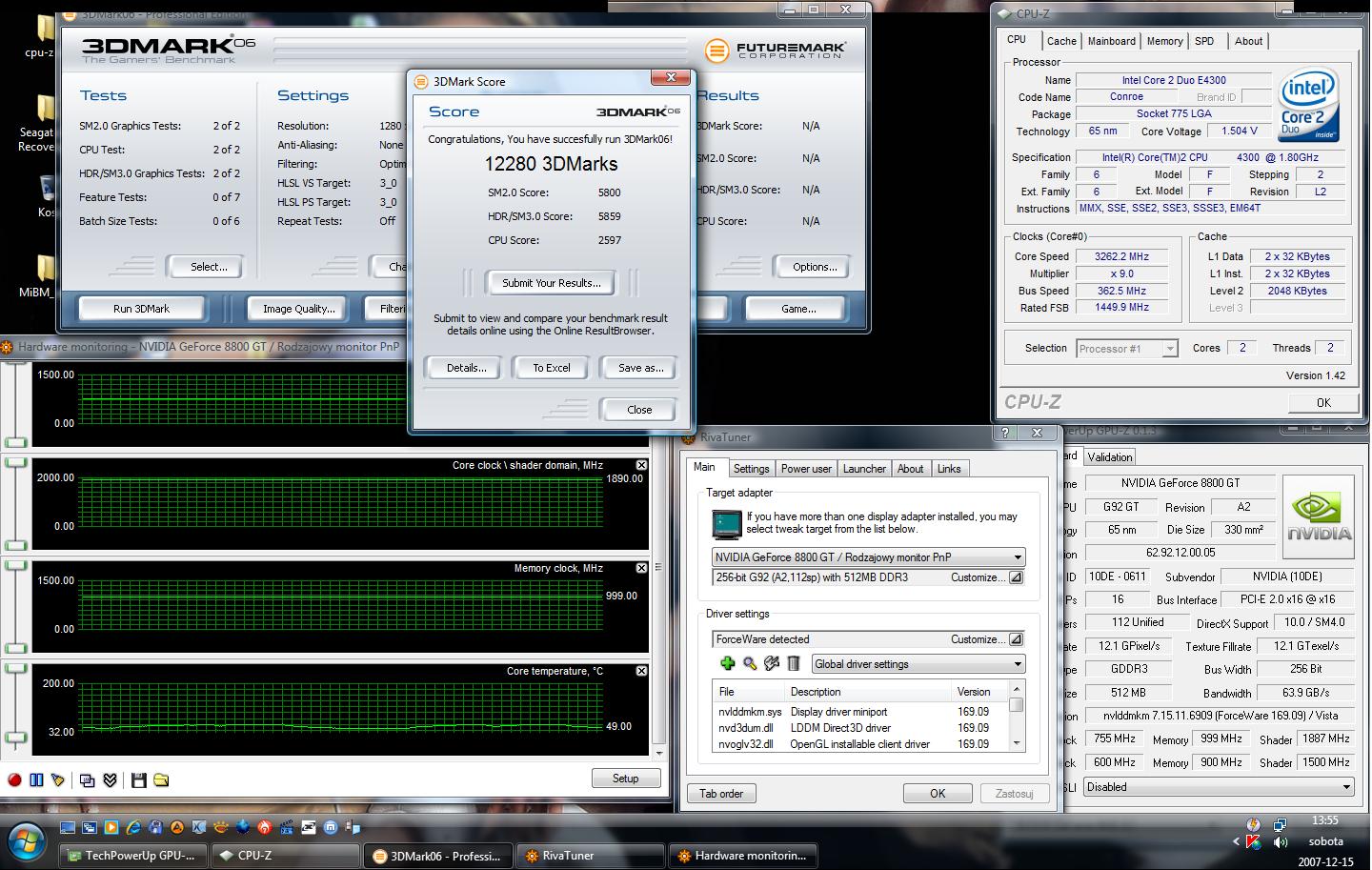Click the double-chevron icon in Hardware monitoring toolbar

pyautogui.click(x=110, y=780)
